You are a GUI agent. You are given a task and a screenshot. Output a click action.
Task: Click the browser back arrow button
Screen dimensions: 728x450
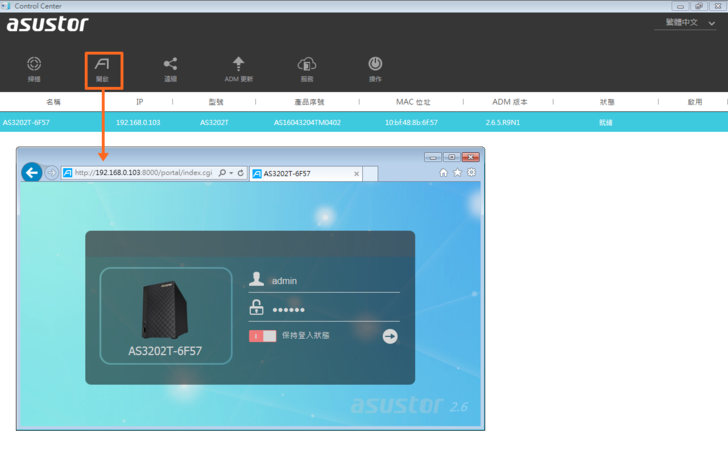[x=32, y=173]
